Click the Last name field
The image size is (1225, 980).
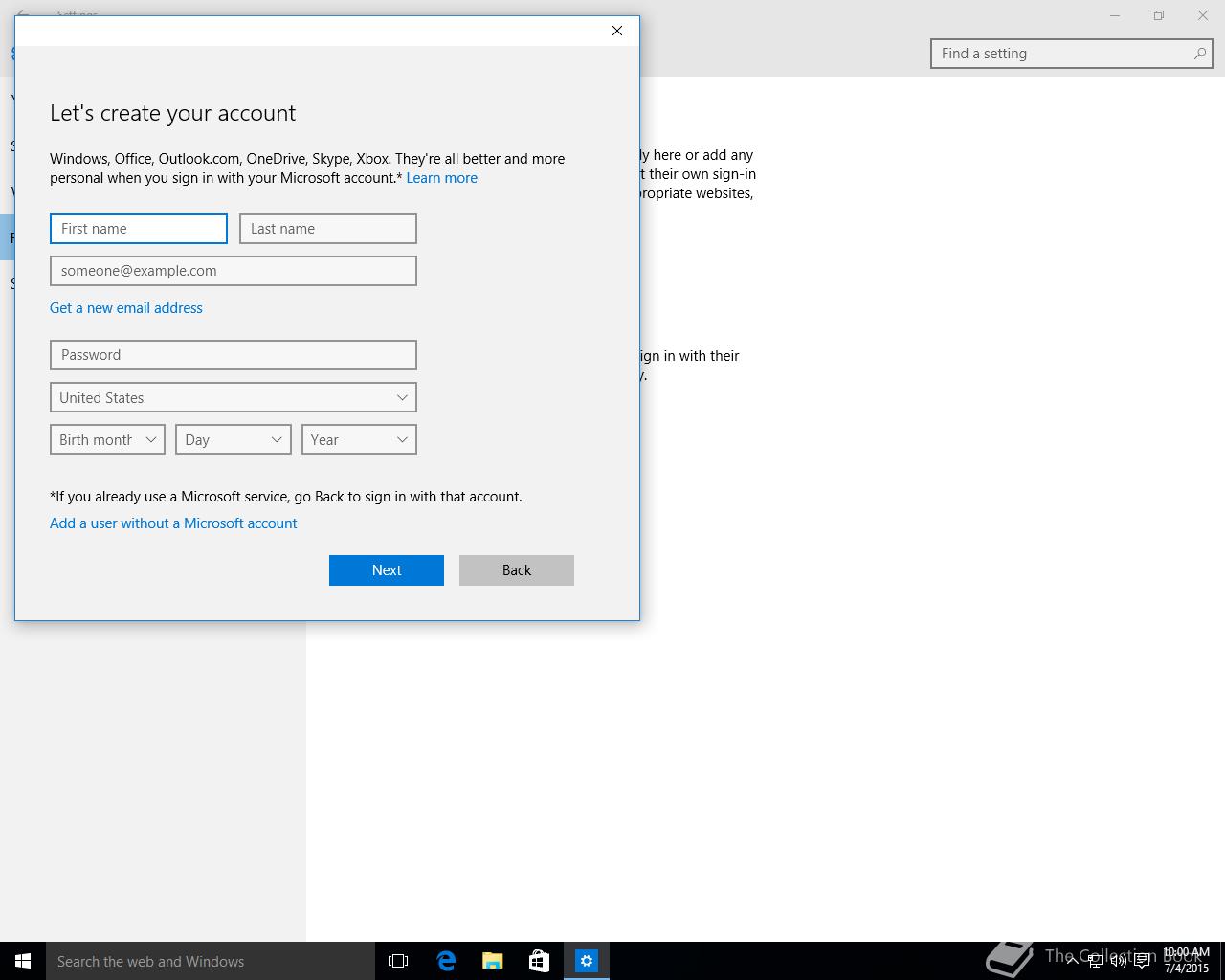(328, 229)
